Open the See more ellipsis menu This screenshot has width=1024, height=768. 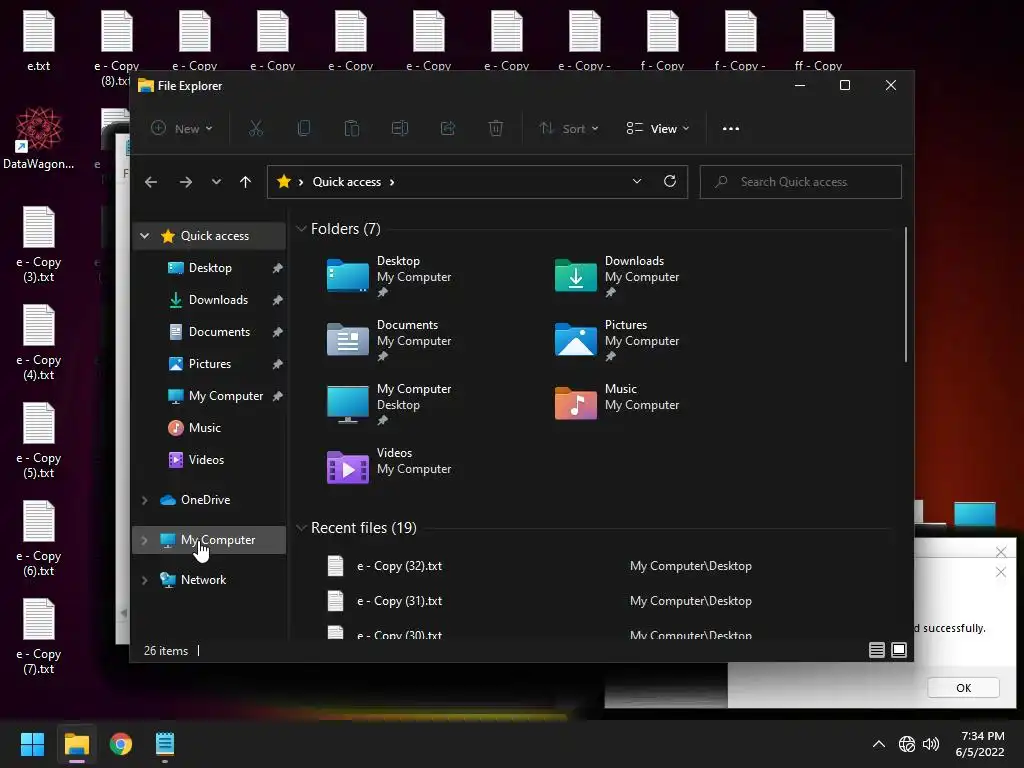[731, 129]
